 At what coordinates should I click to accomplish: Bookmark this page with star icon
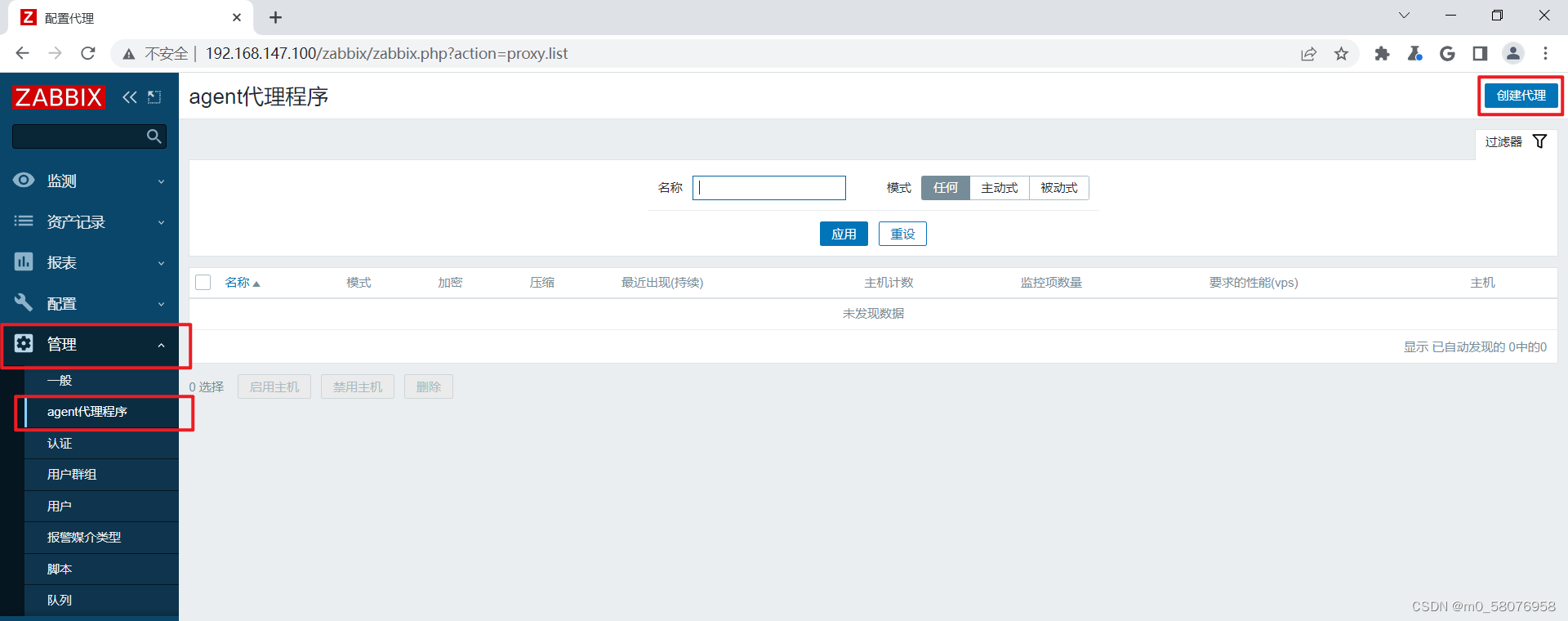pyautogui.click(x=1341, y=54)
